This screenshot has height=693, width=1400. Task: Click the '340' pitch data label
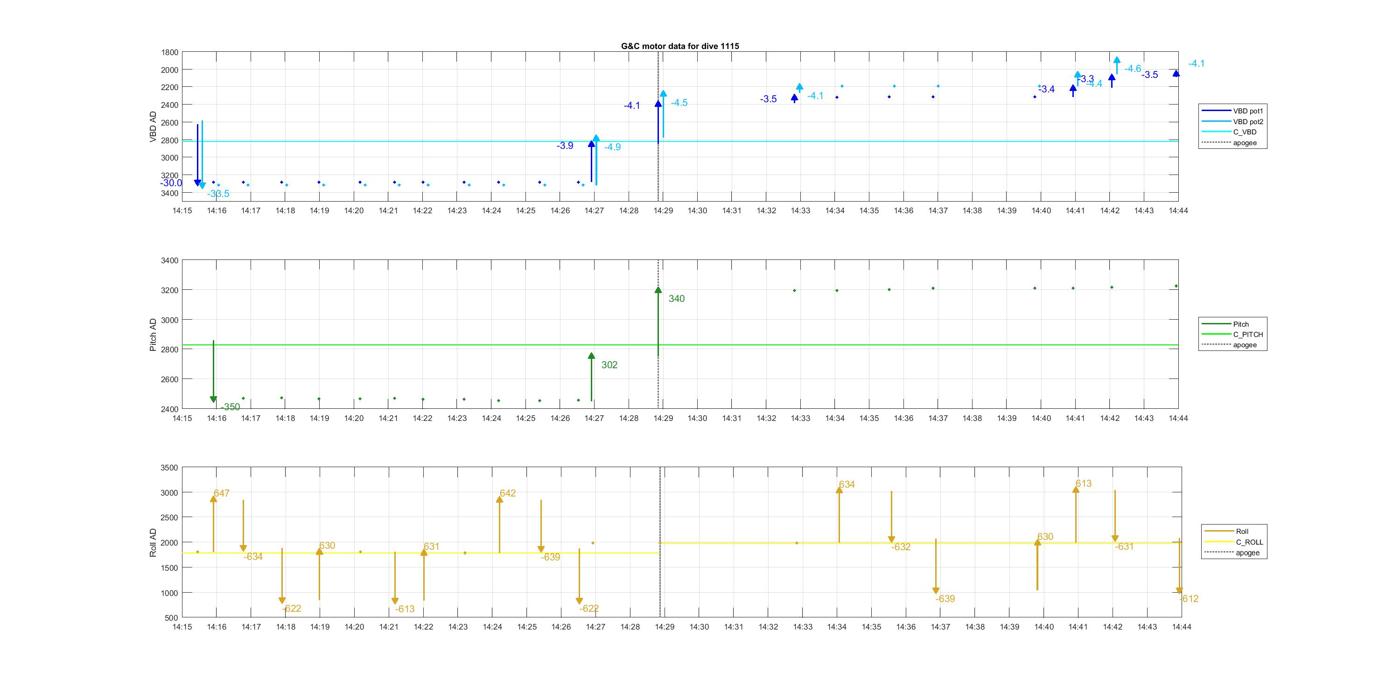676,299
